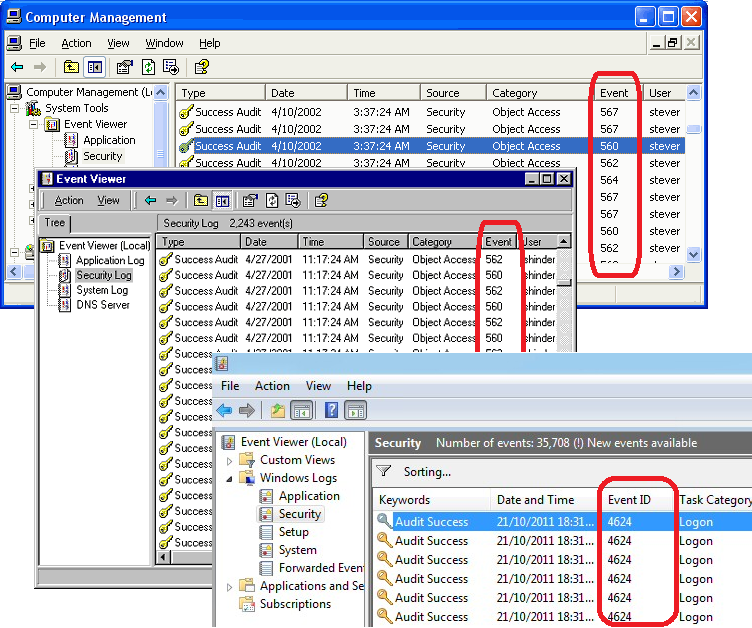The width and height of the screenshot is (752, 628).
Task: Collapse Event Viewer node in Computer Management tree
Action: [34, 125]
